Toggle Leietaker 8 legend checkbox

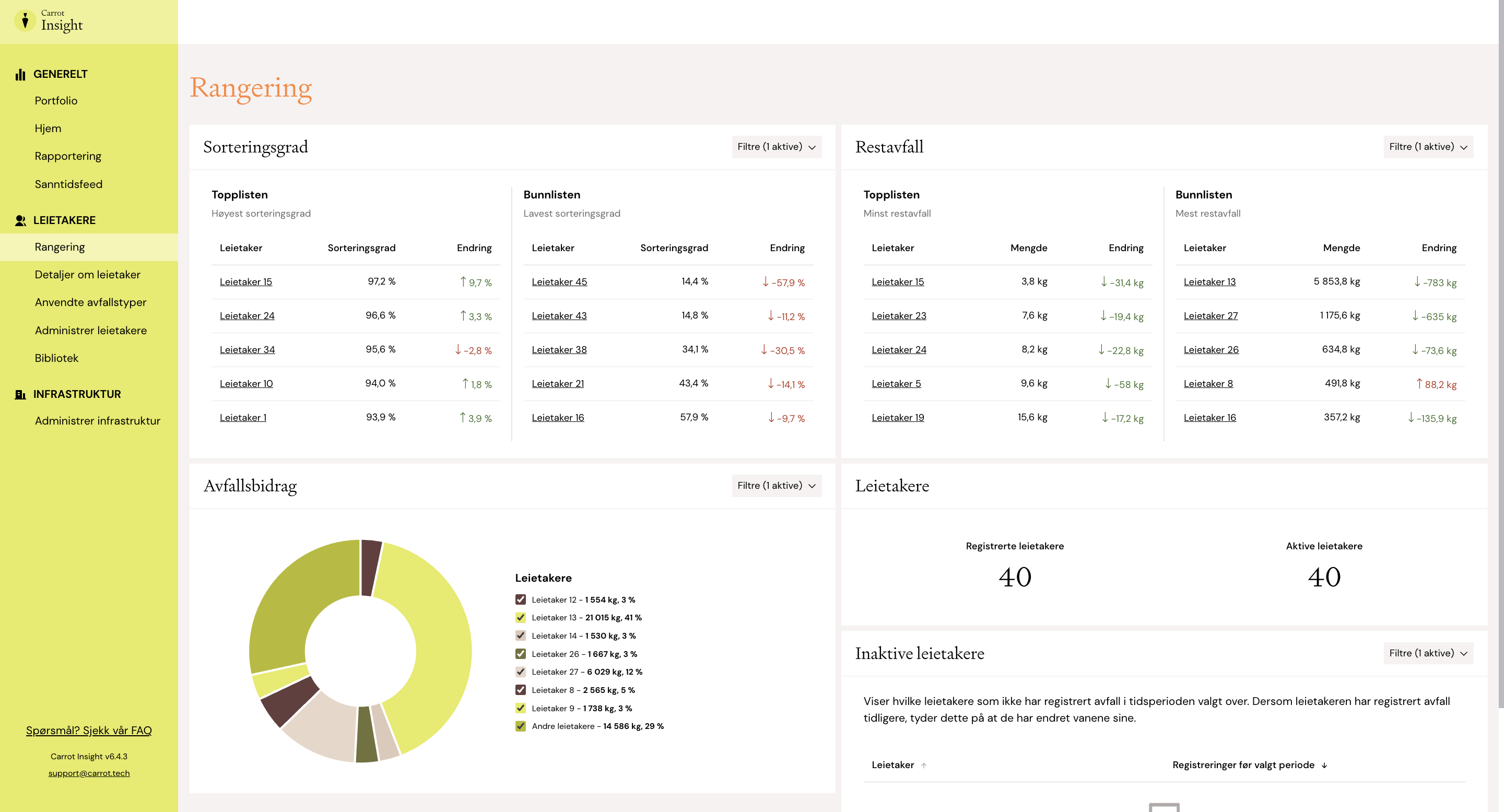[520, 690]
